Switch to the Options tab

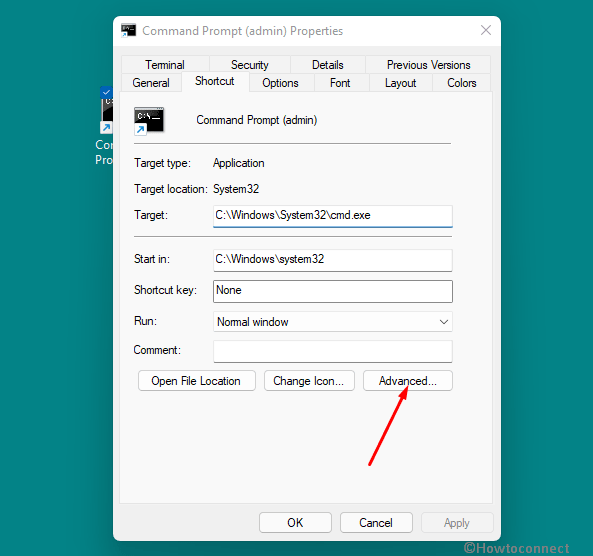coord(280,83)
